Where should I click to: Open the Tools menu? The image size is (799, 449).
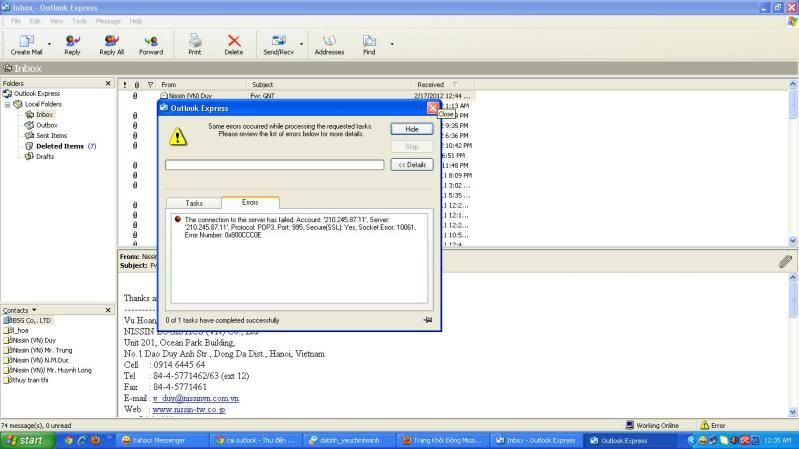click(x=79, y=21)
